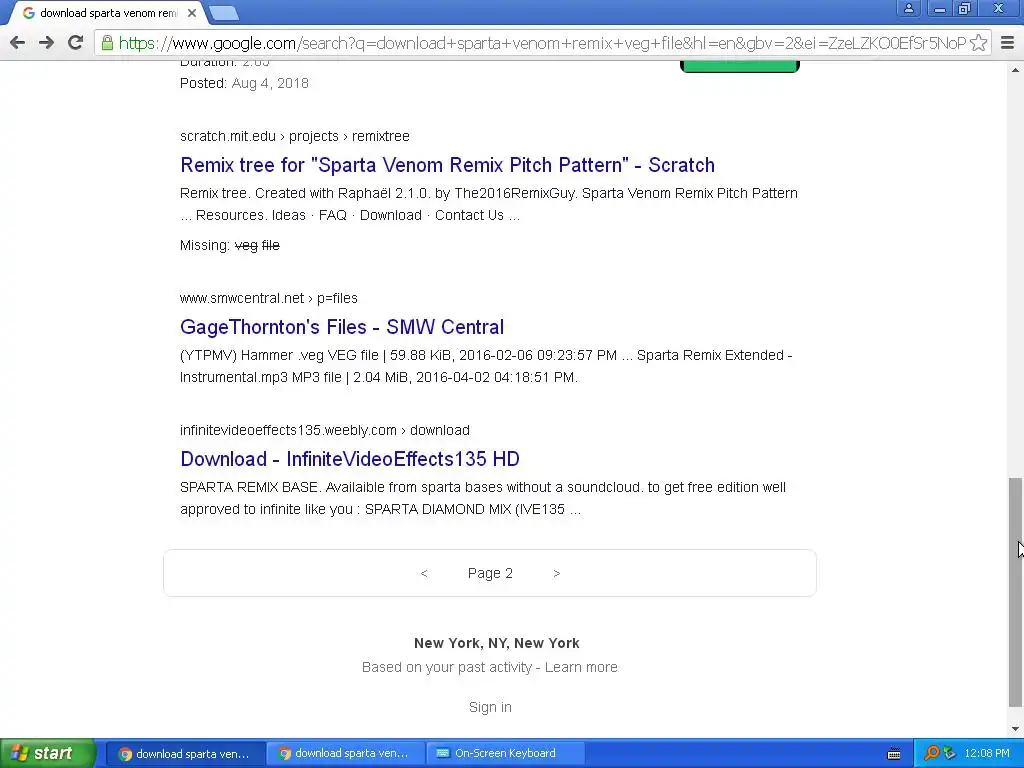Click the Posted: Aug 4, 2018 text
Screen dimensions: 1024x768
pos(244,83)
